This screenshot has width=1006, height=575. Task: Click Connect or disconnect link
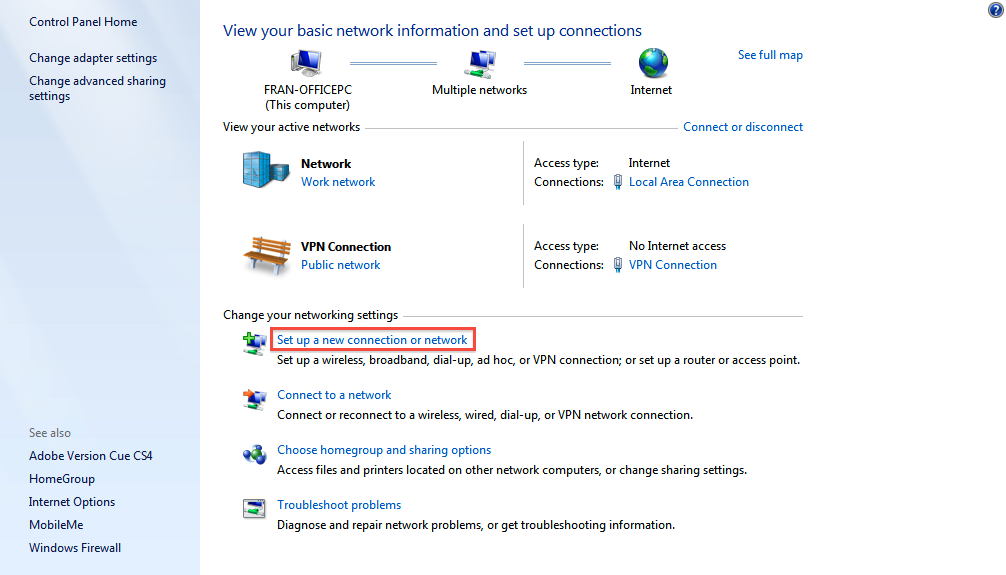coord(743,127)
